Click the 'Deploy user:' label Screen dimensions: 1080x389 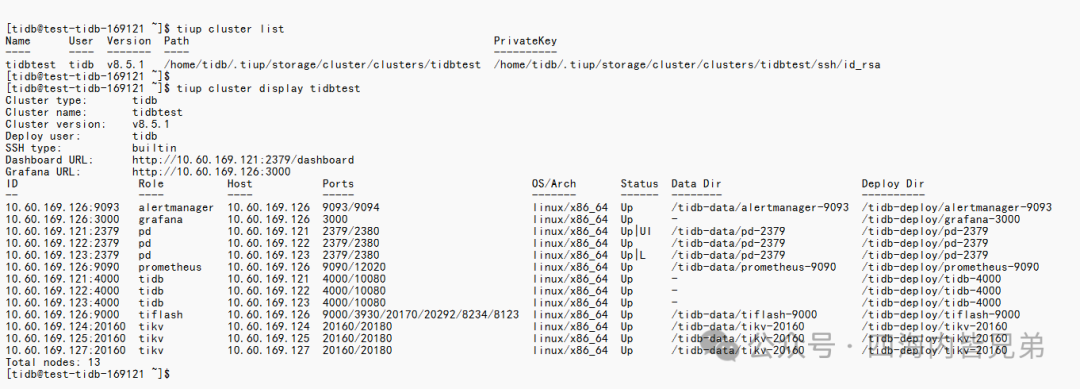43,136
